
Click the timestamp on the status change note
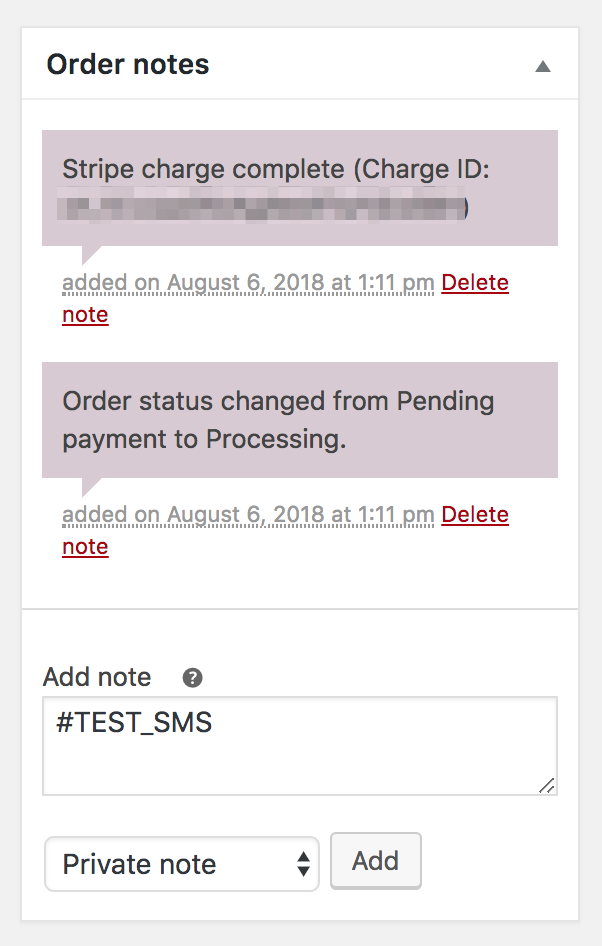click(240, 514)
